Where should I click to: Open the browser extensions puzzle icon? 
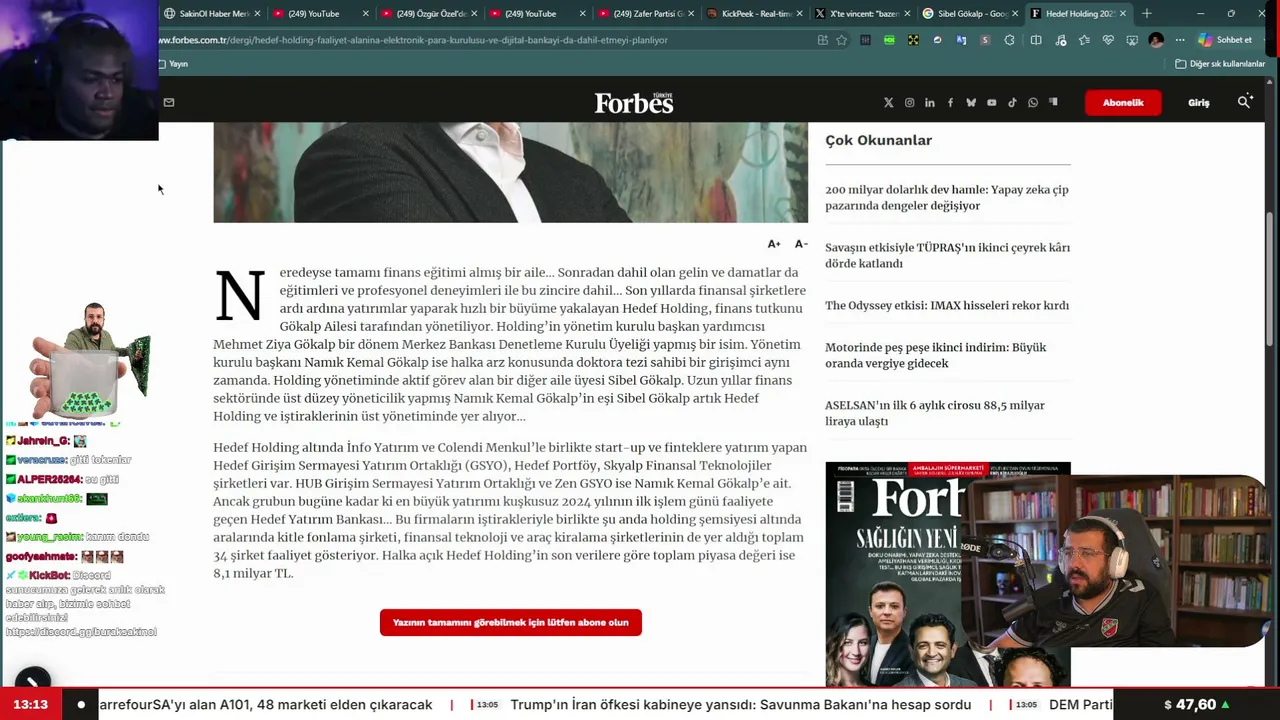(x=1009, y=40)
